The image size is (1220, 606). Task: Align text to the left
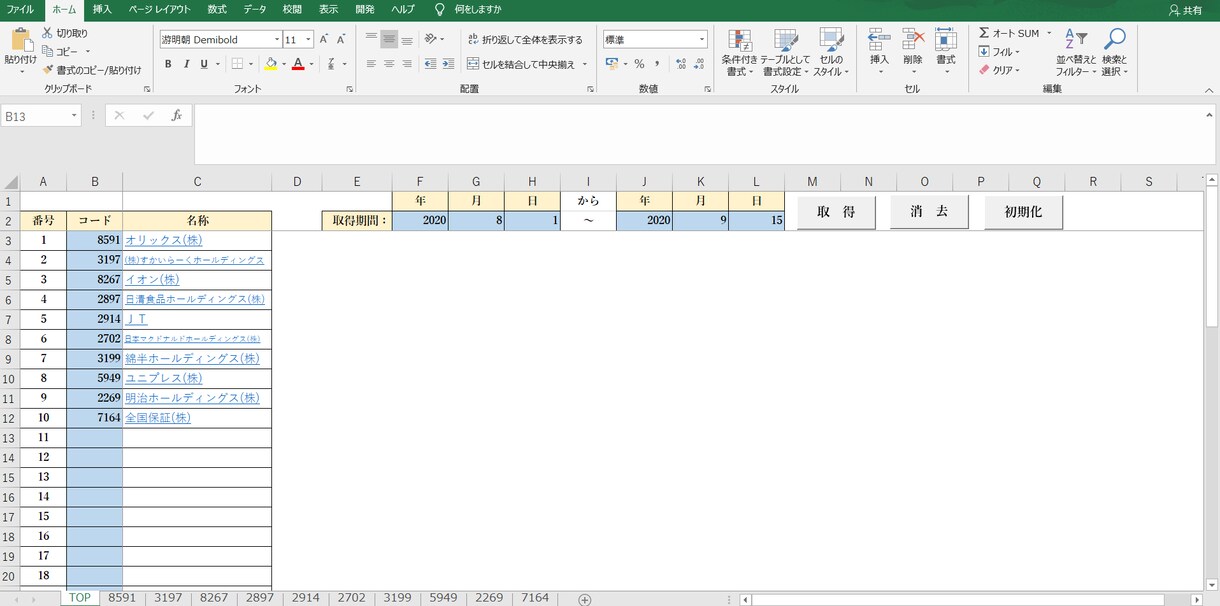[x=371, y=64]
